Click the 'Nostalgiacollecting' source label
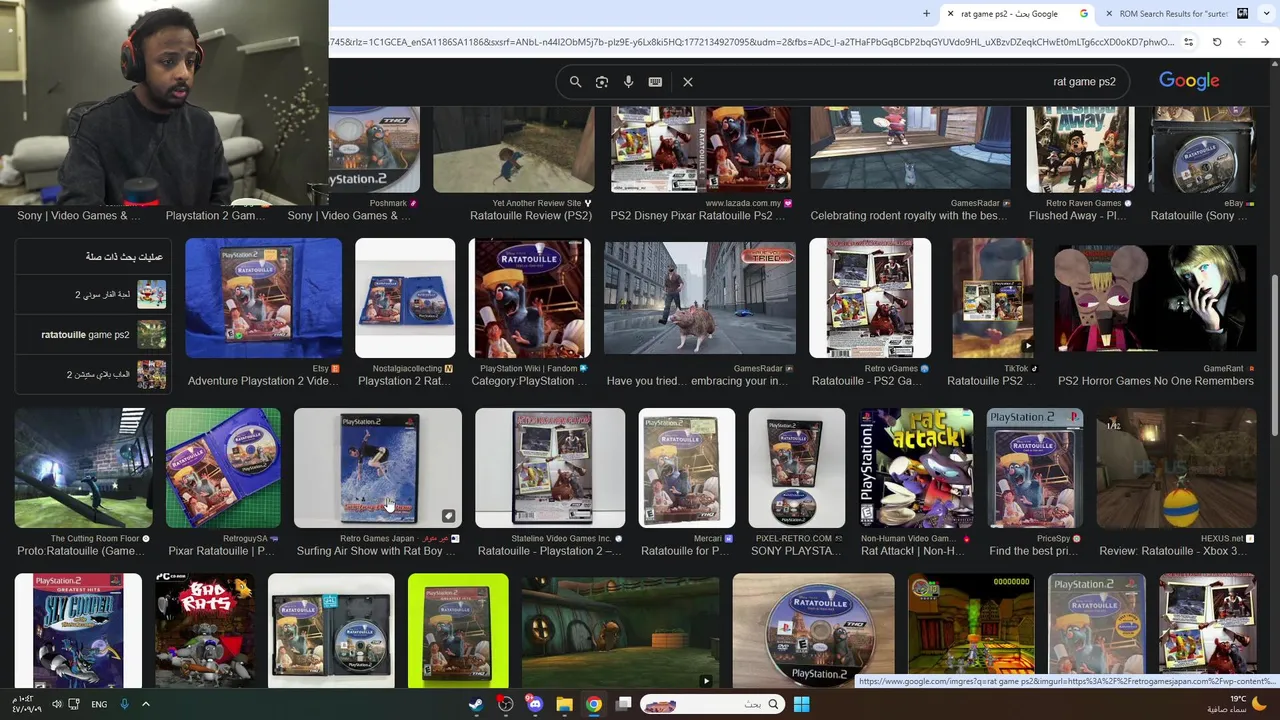This screenshot has width=1280, height=720. [x=407, y=369]
